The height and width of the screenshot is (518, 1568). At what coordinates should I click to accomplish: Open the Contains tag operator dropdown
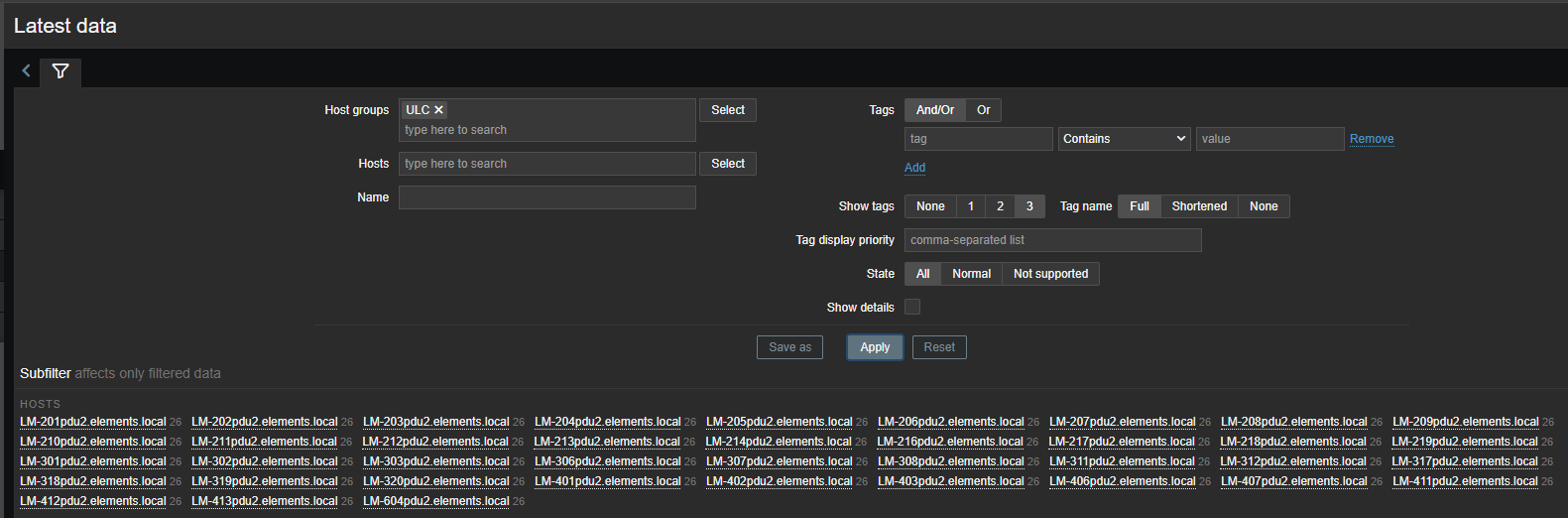click(1124, 139)
